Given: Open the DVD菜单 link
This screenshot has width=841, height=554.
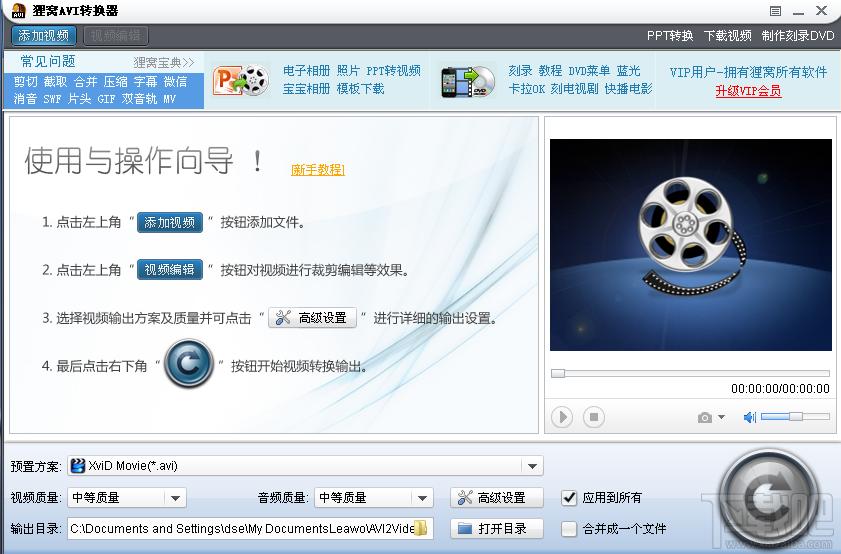Looking at the screenshot, I should (x=589, y=71).
